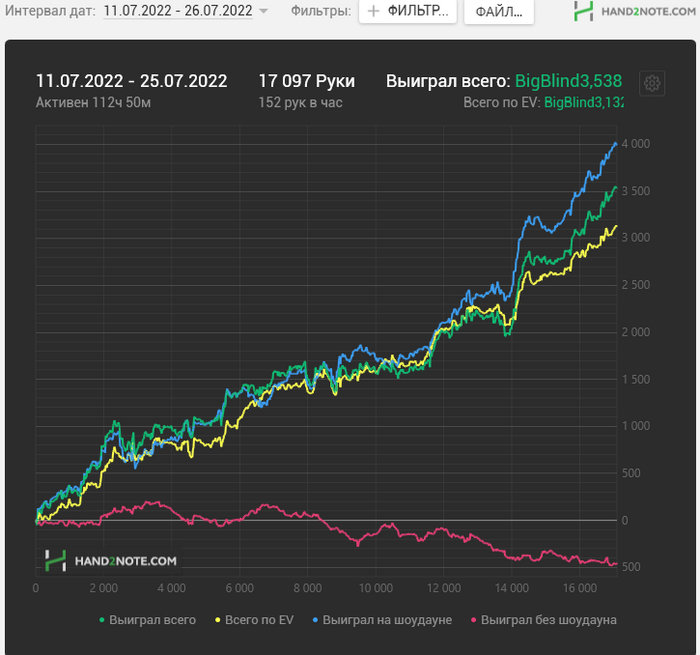This screenshot has height=655, width=700.
Task: Click the green dot next to Выиграл всего
Action: (x=102, y=620)
